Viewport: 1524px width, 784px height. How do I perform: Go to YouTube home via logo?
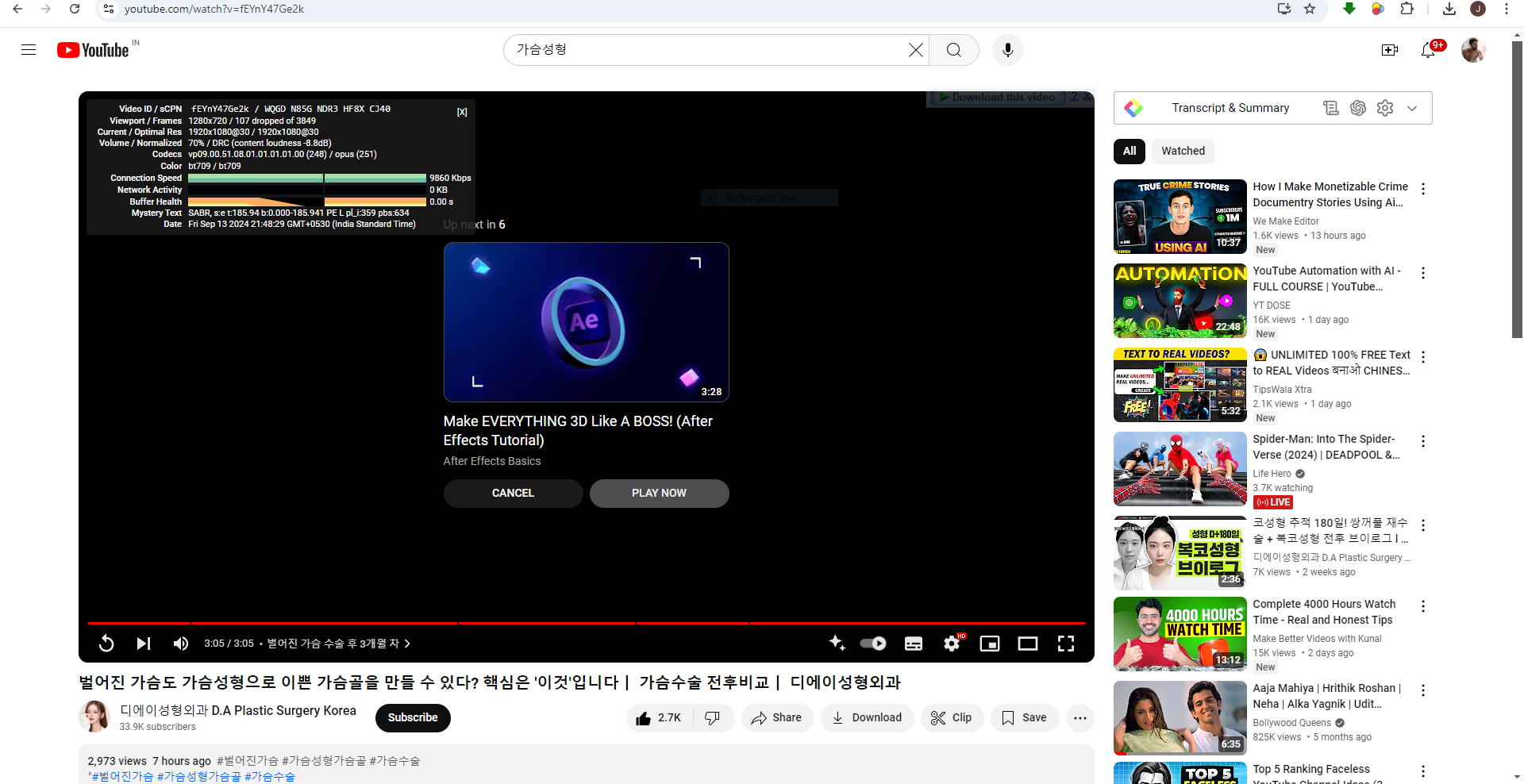93,50
